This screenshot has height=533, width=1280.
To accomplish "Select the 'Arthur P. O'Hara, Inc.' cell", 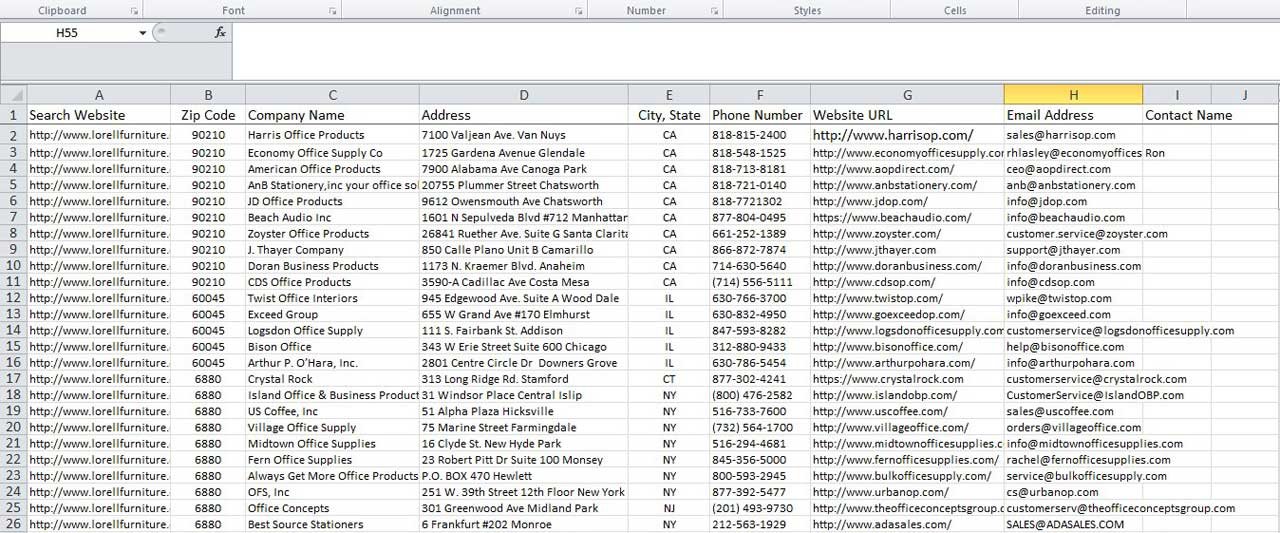I will click(x=332, y=363).
